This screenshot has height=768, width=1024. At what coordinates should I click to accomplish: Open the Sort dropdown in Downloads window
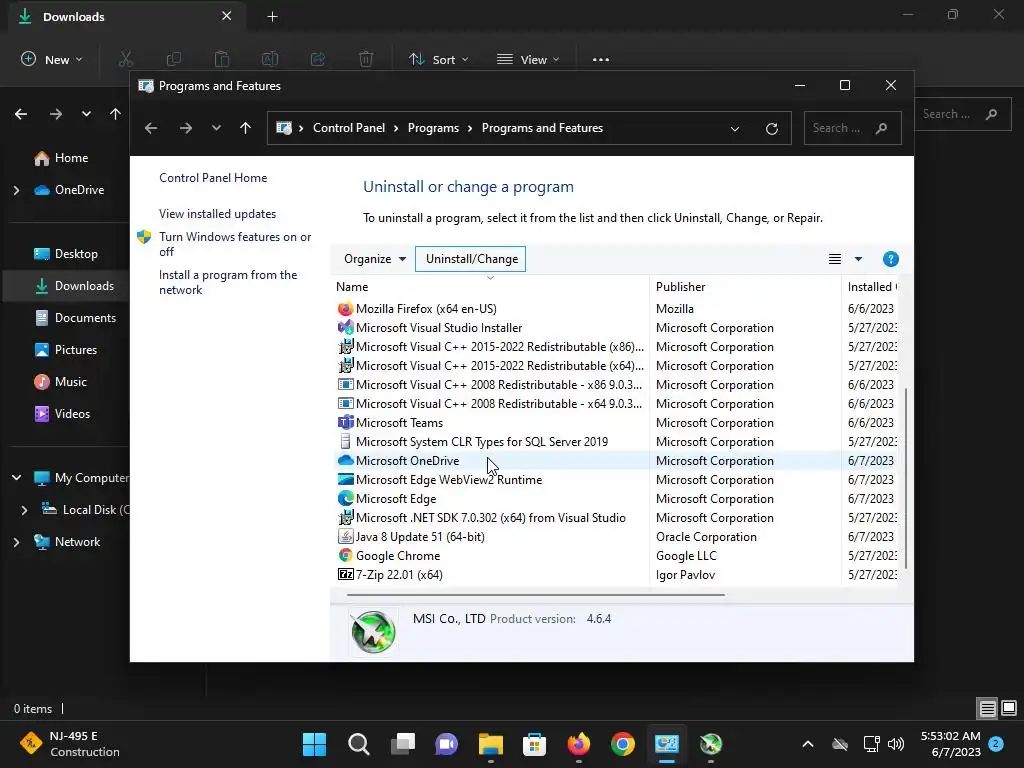pyautogui.click(x=439, y=59)
